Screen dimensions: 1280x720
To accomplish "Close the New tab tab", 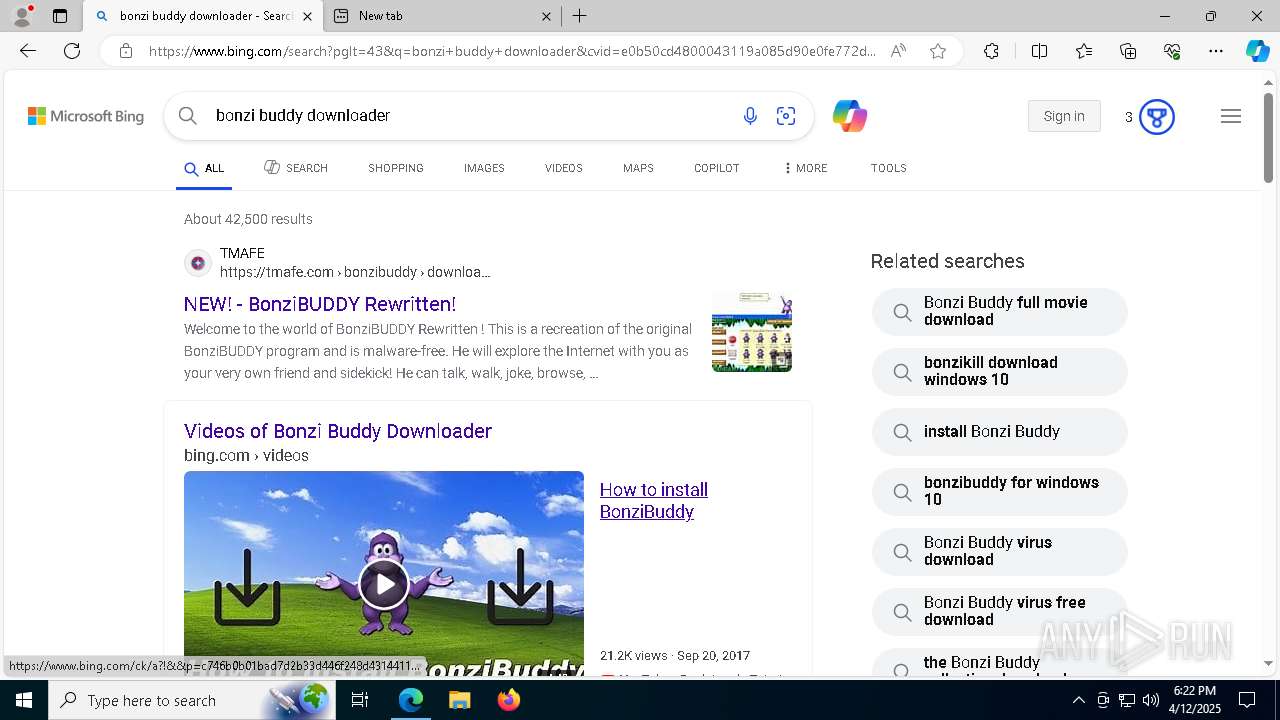I will 546,16.
